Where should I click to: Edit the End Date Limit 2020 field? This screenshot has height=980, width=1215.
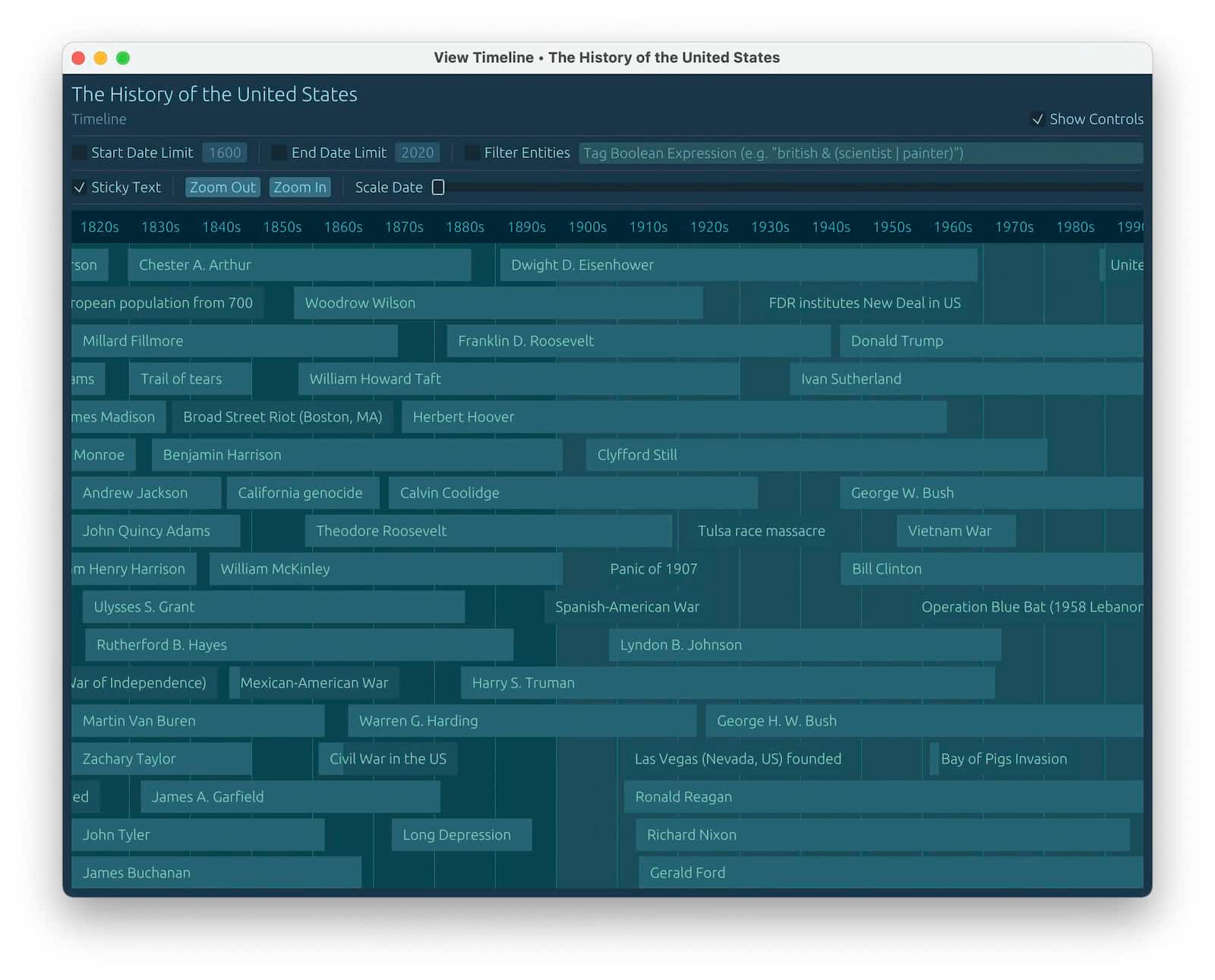[x=418, y=153]
